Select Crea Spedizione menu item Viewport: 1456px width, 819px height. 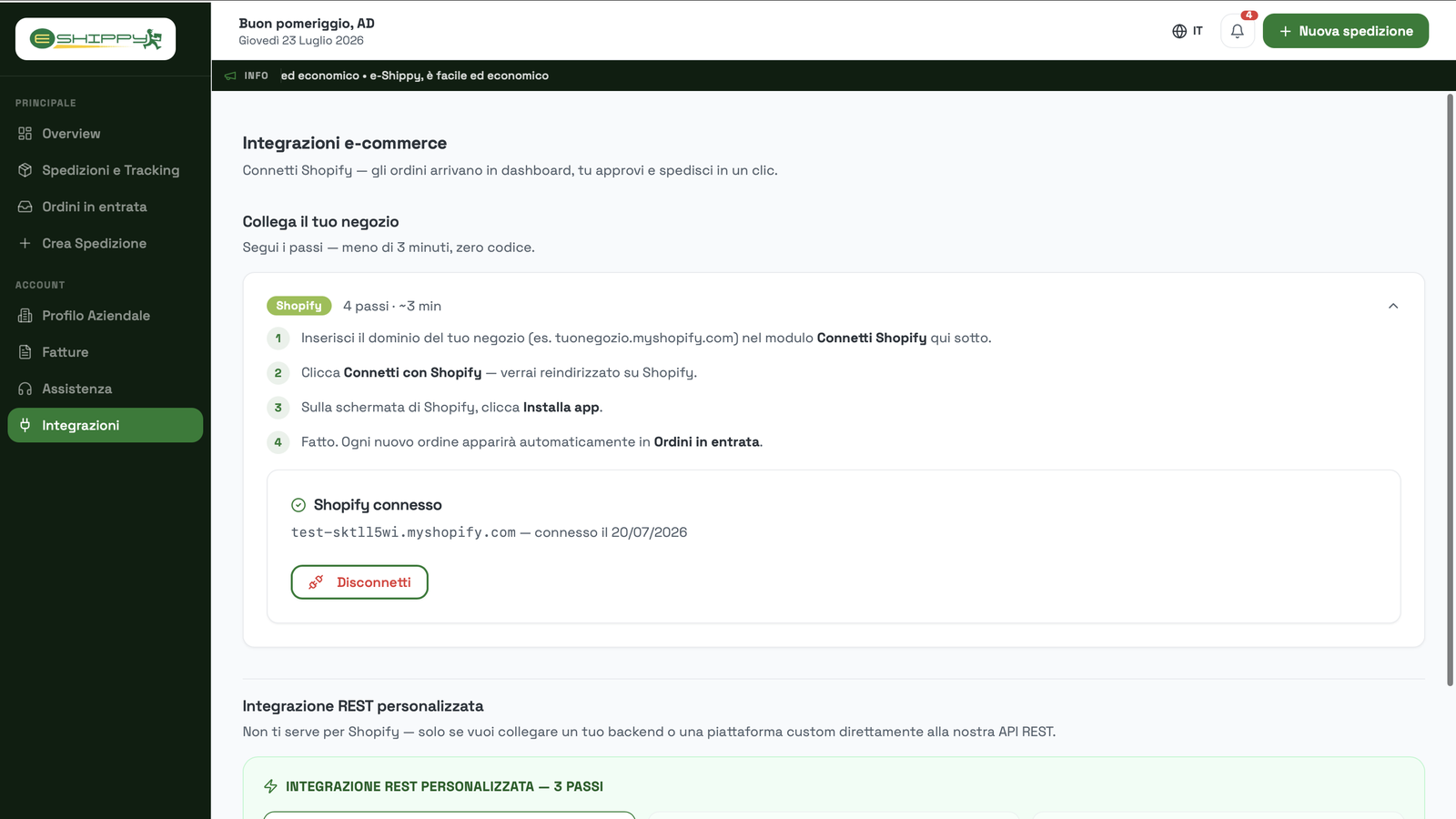point(106,243)
